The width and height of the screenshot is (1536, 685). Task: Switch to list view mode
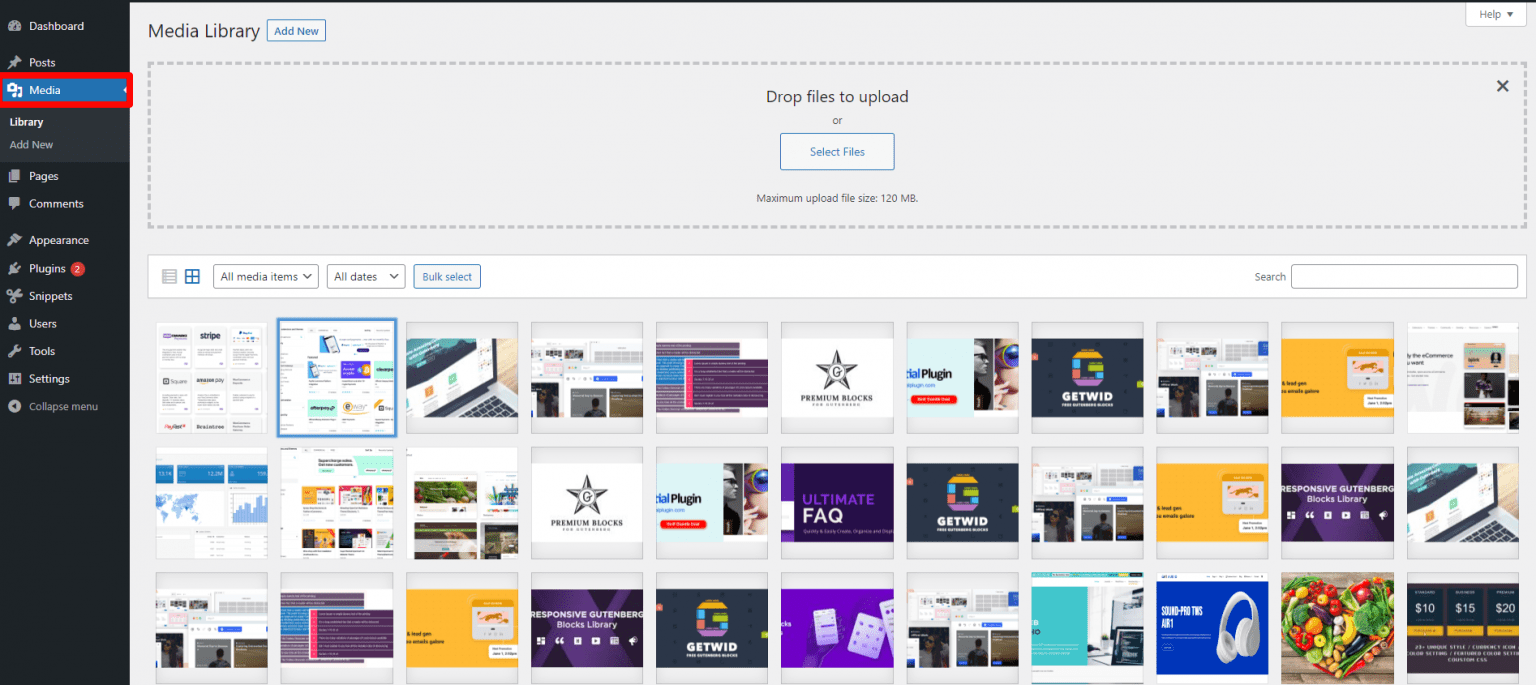point(168,276)
